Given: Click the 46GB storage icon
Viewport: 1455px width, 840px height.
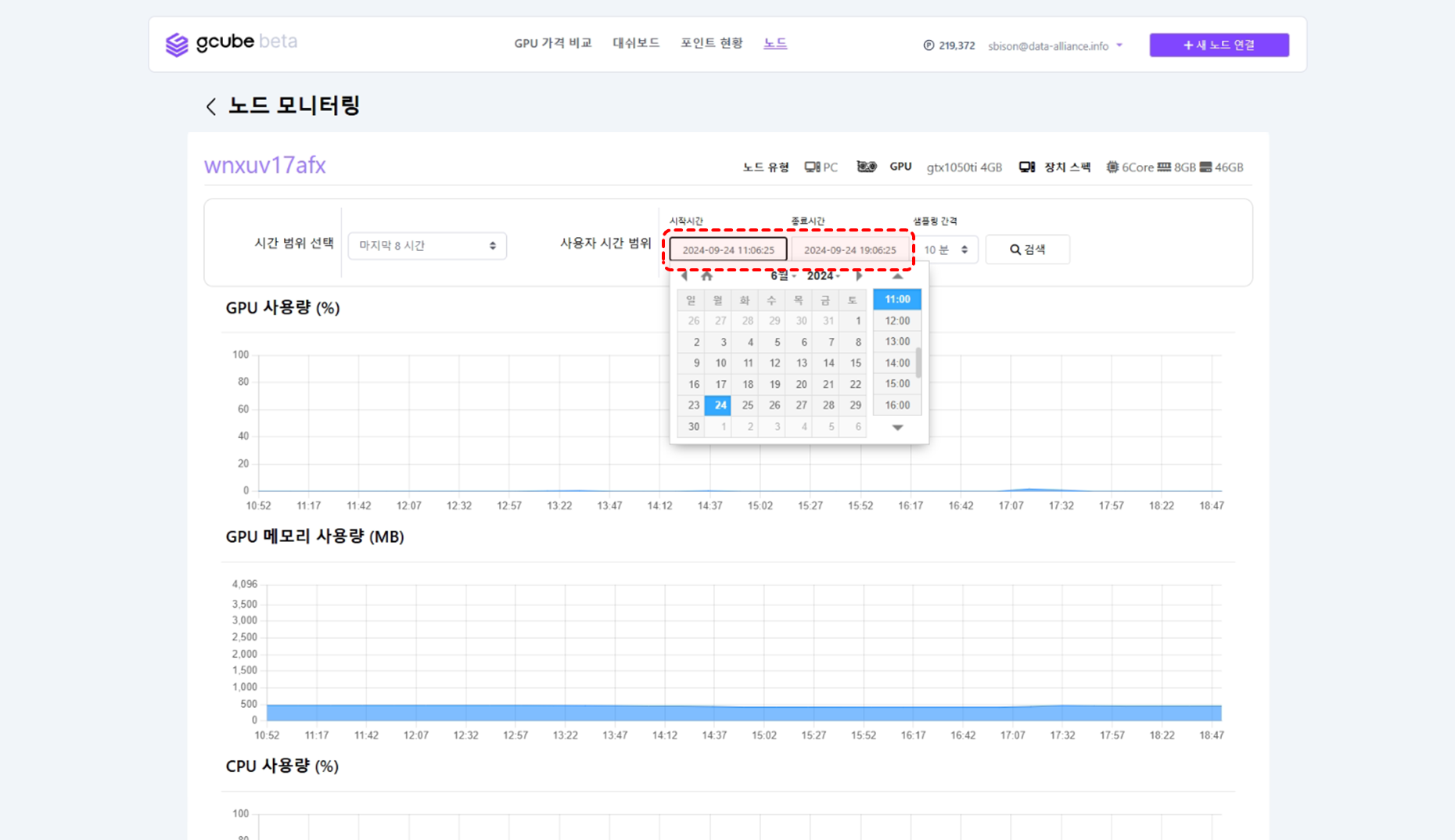Looking at the screenshot, I should pos(1205,167).
